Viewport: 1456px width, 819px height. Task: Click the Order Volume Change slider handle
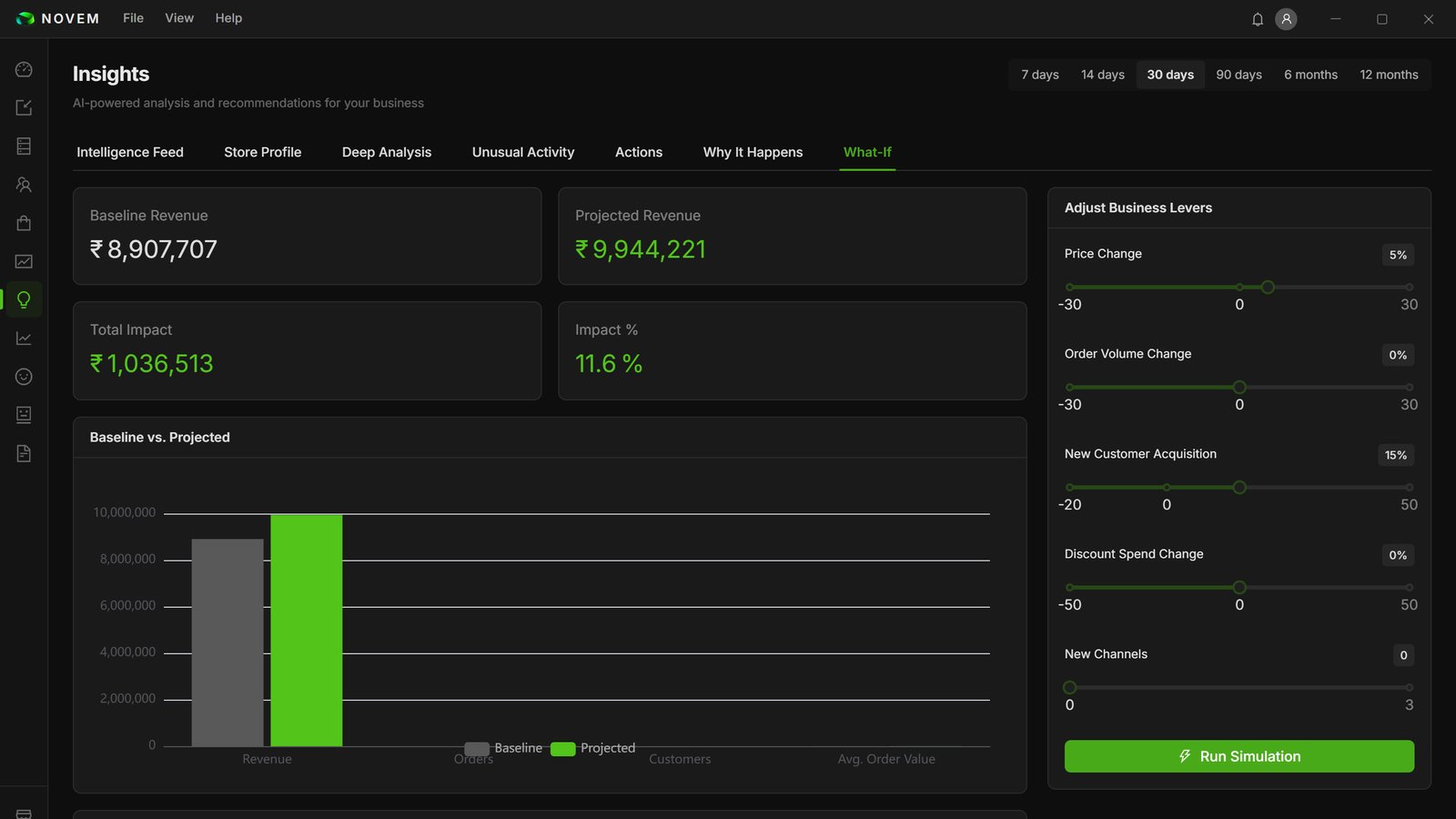[x=1239, y=388]
